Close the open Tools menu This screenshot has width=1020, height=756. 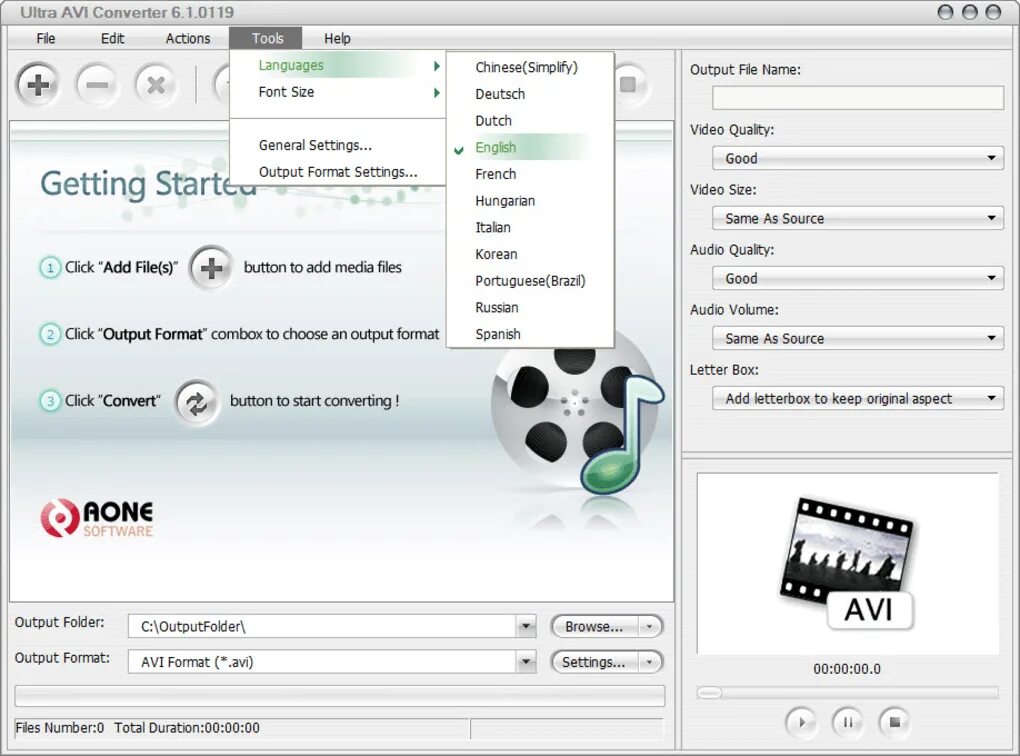pyautogui.click(x=266, y=38)
